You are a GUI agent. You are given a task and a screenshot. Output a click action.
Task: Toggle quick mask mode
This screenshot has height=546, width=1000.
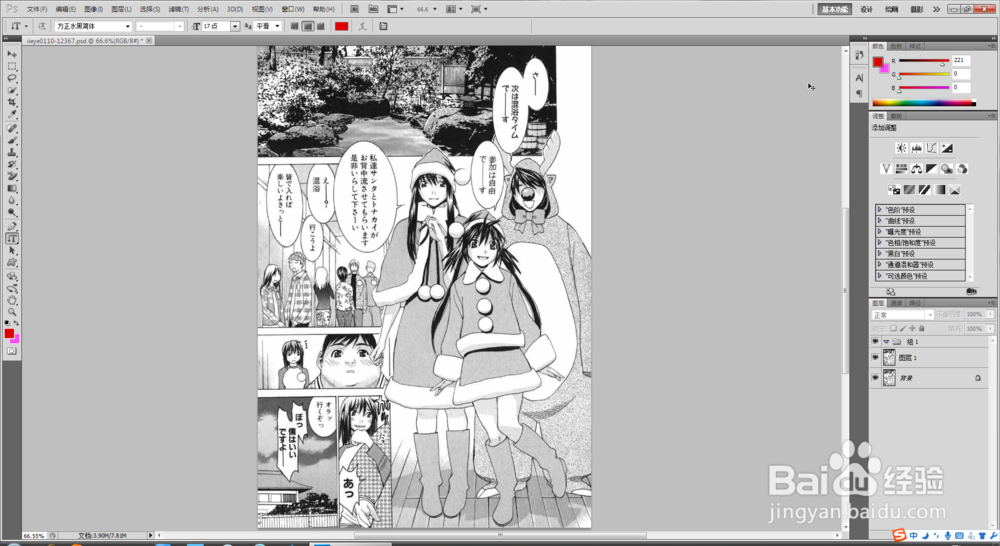pyautogui.click(x=11, y=351)
